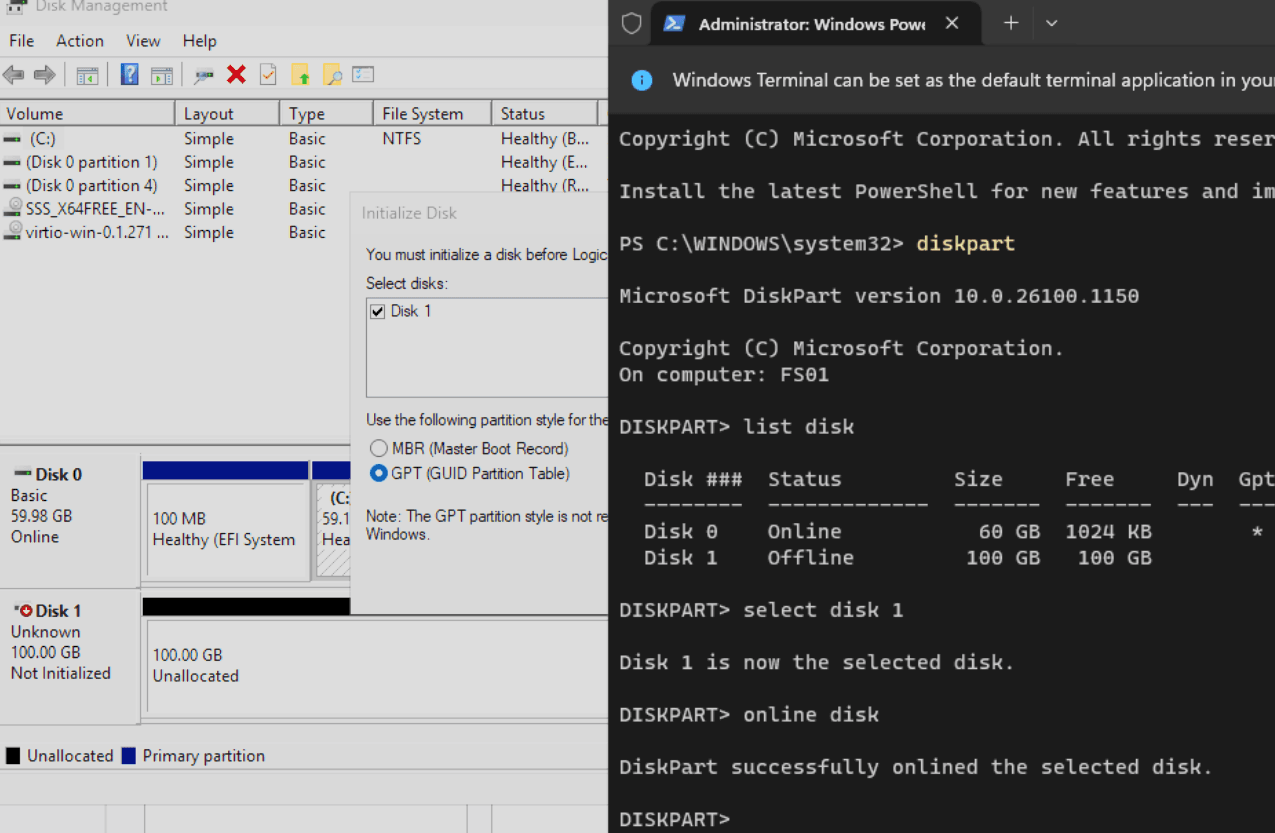Image resolution: width=1275 pixels, height=833 pixels.
Task: Uncheck Disk 1 in Initialize Disk dialog
Action: click(x=377, y=311)
